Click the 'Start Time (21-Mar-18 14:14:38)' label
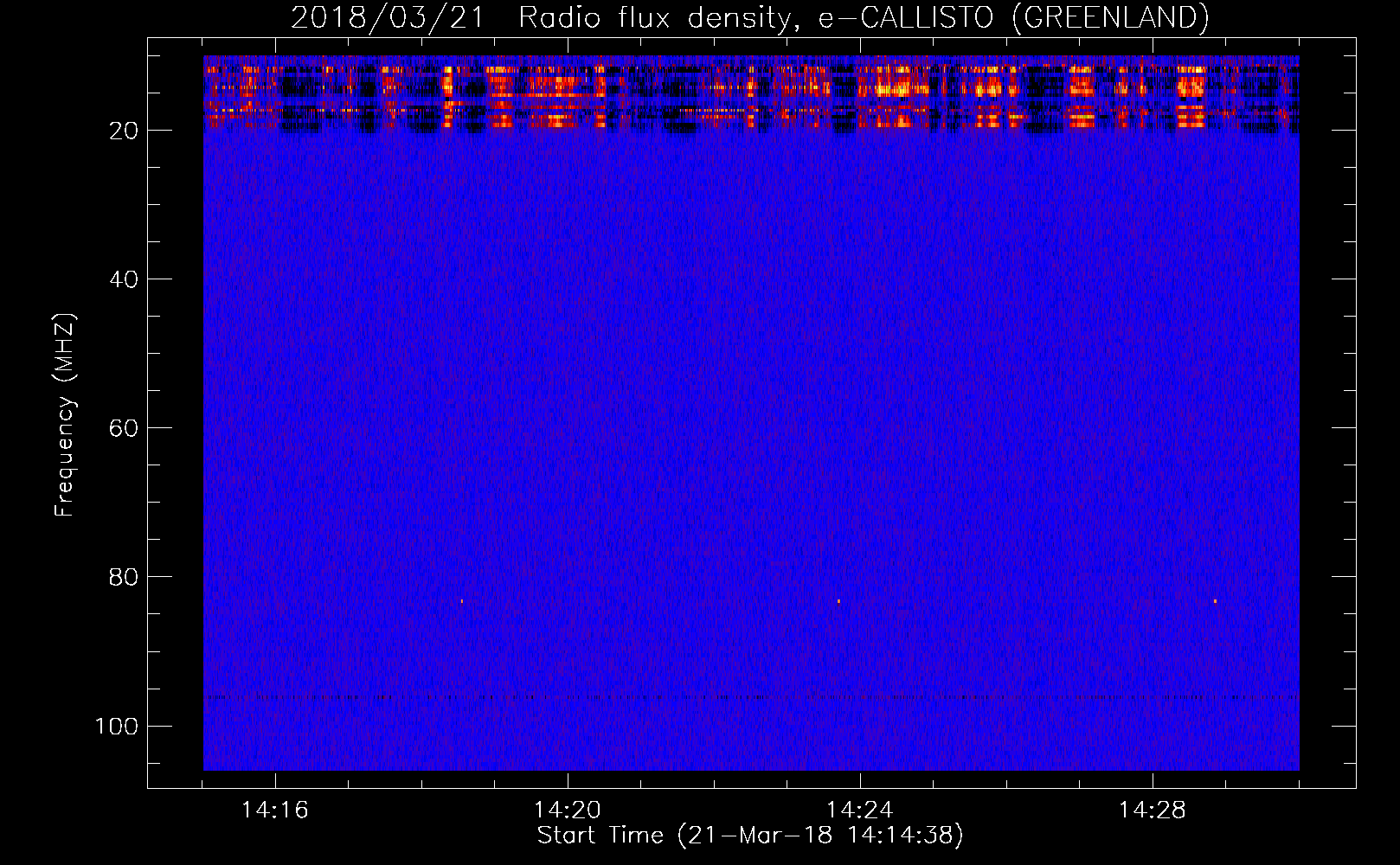1400x865 pixels. tap(750, 835)
